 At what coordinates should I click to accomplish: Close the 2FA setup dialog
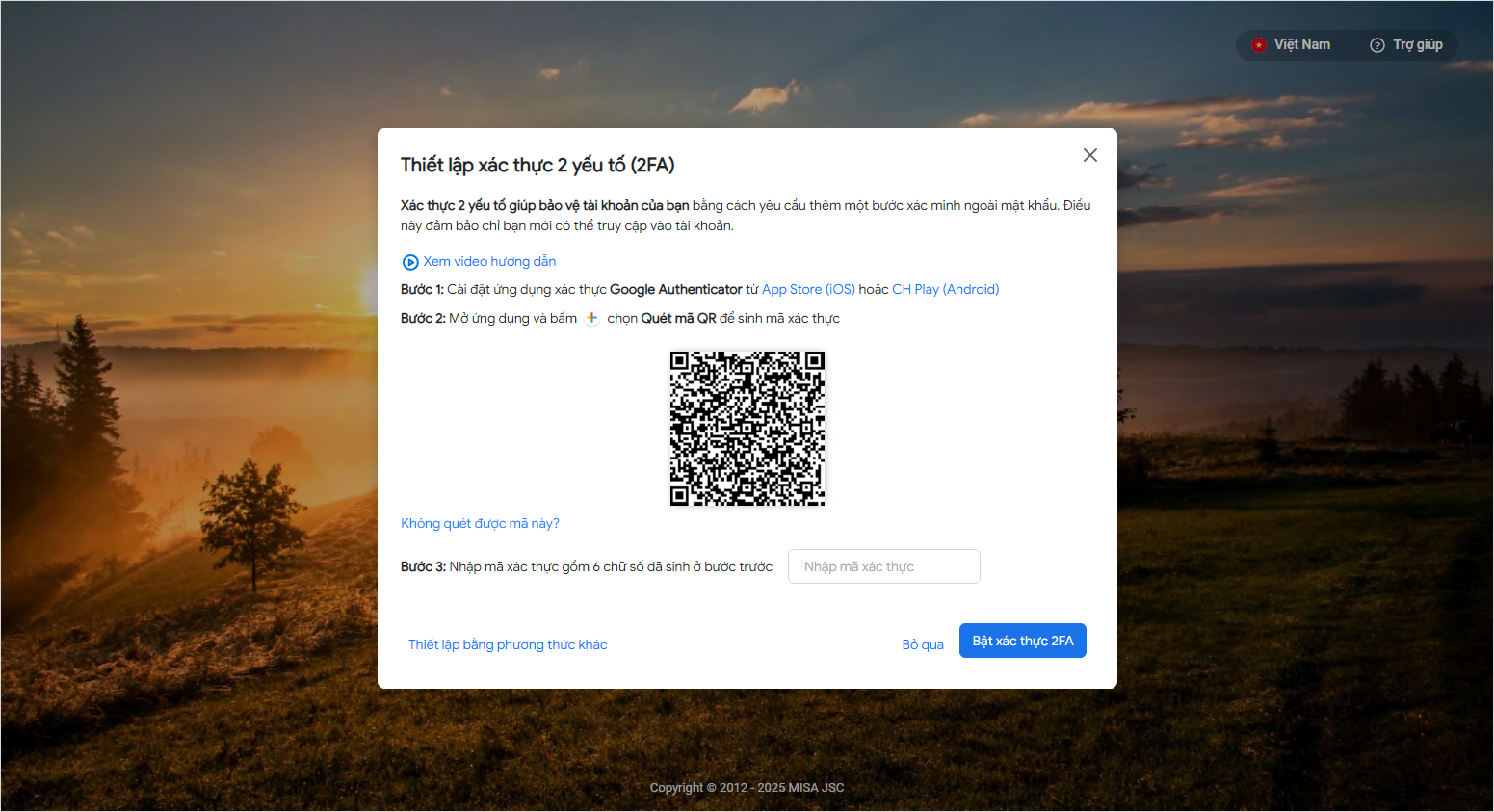coord(1089,155)
